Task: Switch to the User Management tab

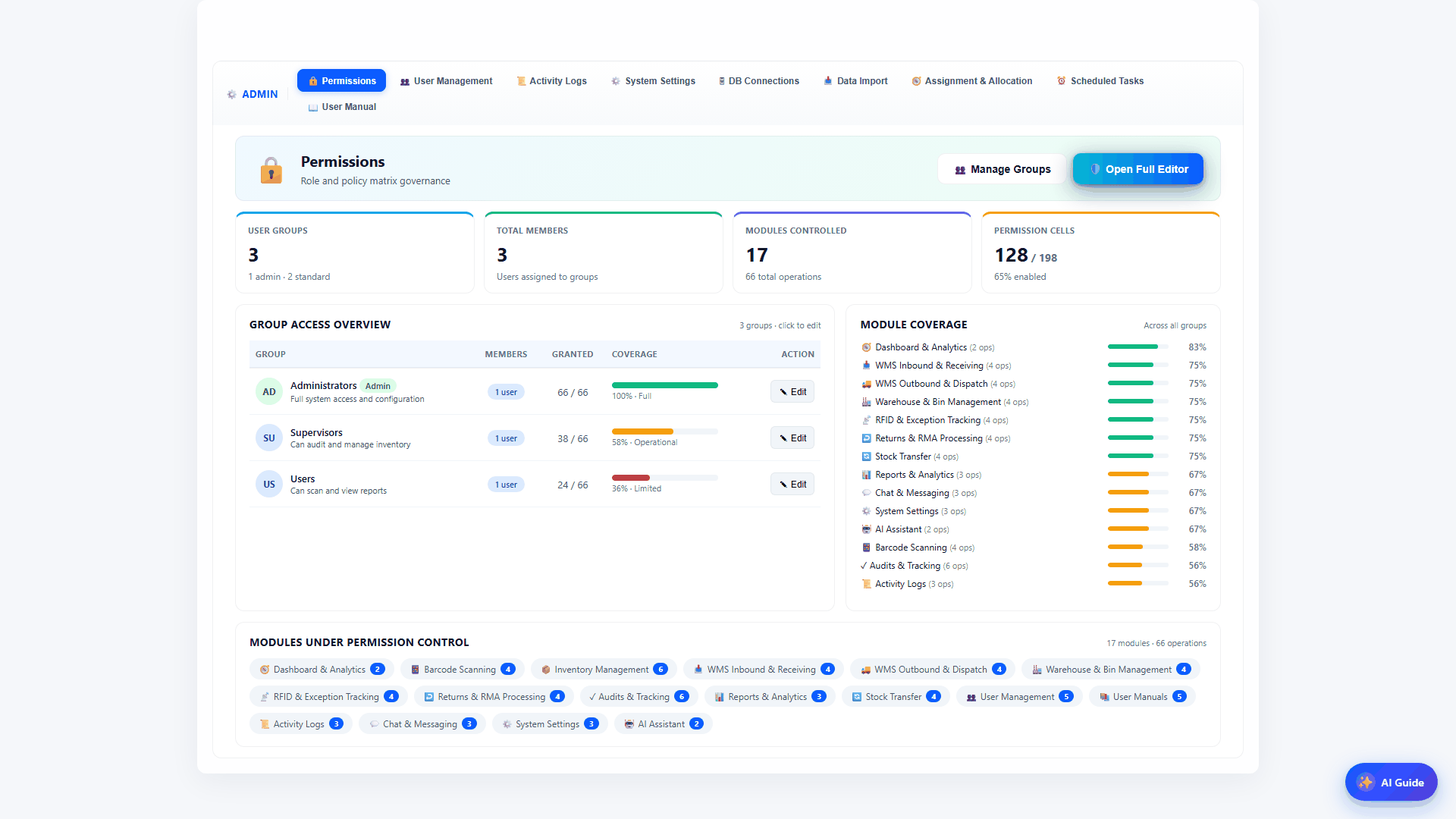Action: 446,81
